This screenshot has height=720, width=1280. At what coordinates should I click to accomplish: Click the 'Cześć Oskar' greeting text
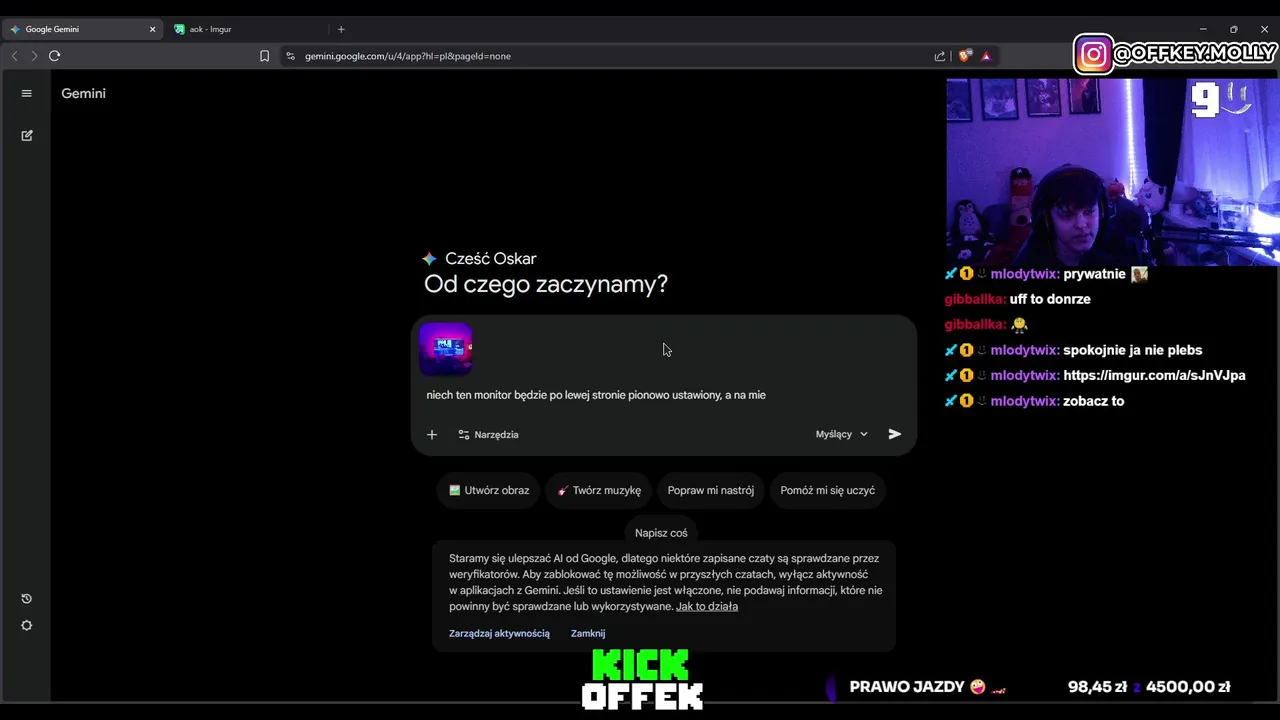click(x=490, y=259)
